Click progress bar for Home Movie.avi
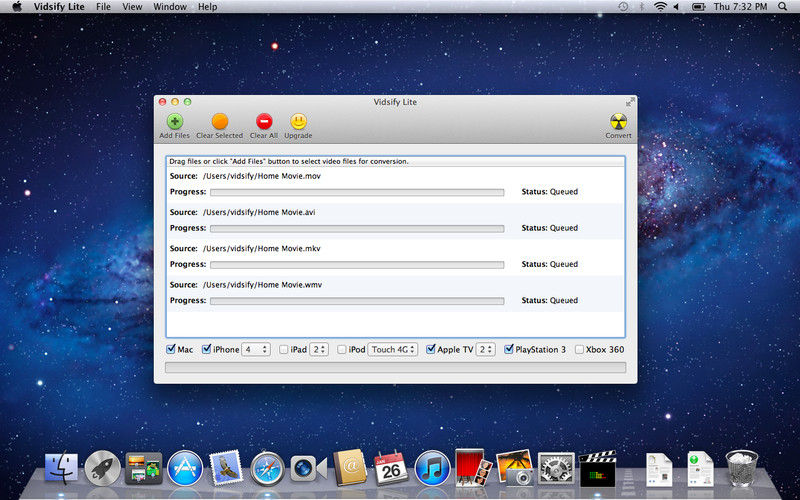Image resolution: width=800 pixels, height=500 pixels. pyautogui.click(x=357, y=229)
